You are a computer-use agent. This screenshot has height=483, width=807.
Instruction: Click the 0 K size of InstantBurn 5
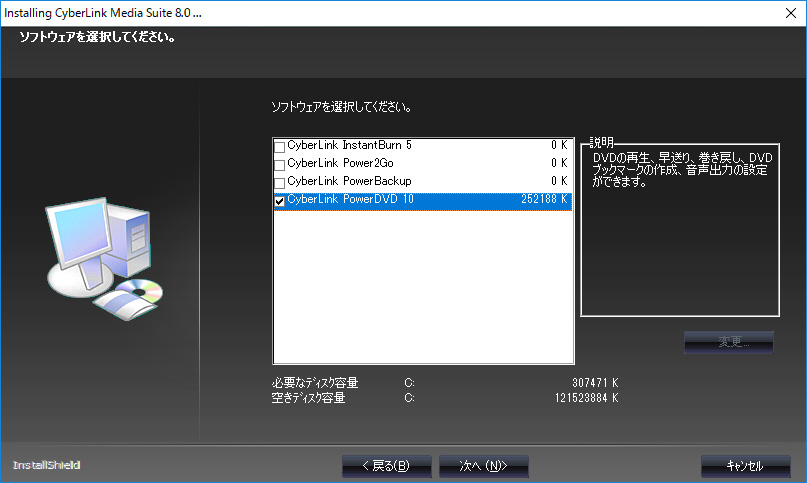click(559, 145)
